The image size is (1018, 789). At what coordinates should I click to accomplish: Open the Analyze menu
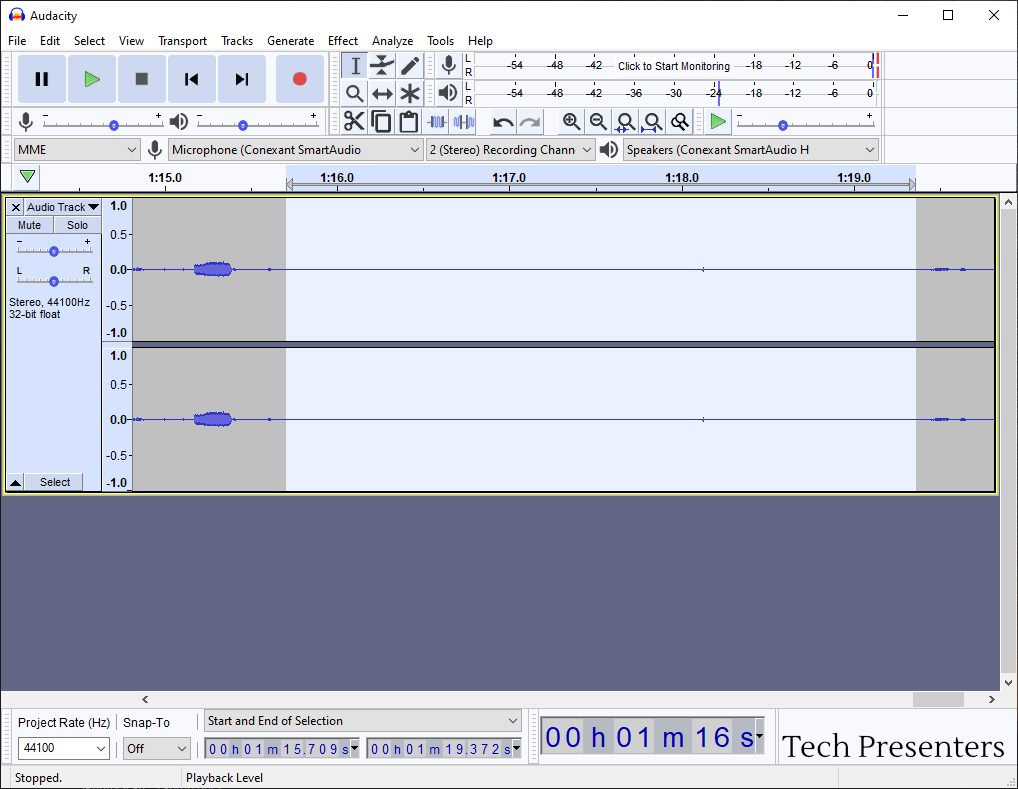393,41
